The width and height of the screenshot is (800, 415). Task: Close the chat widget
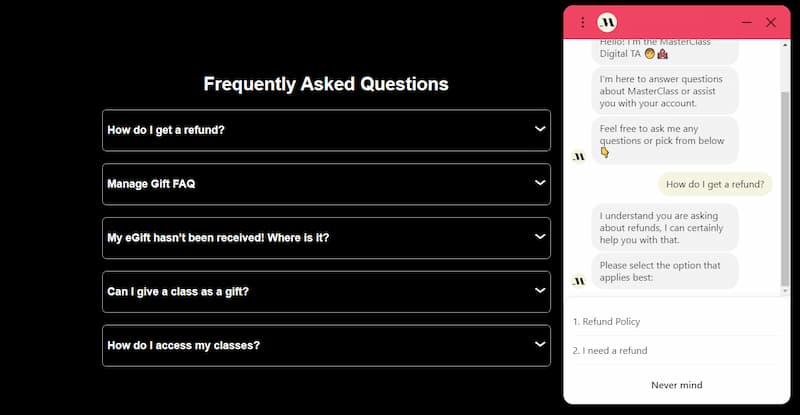click(770, 22)
